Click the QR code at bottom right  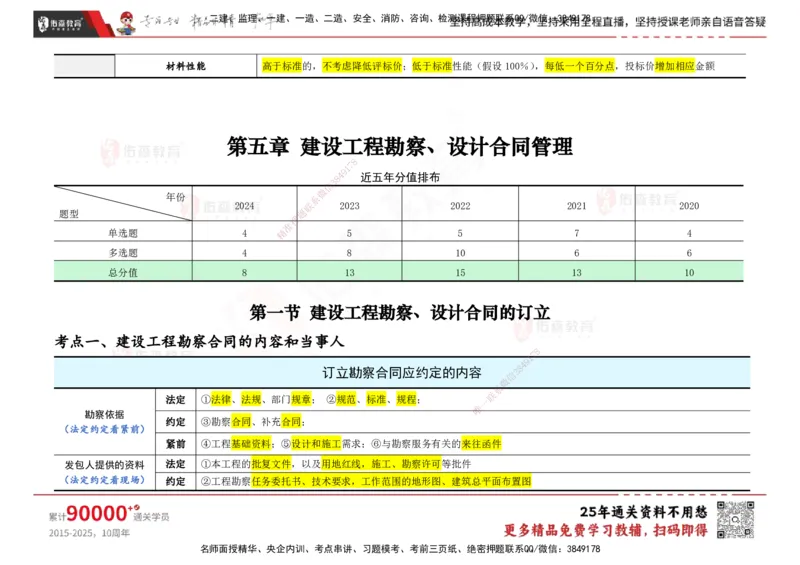point(735,520)
